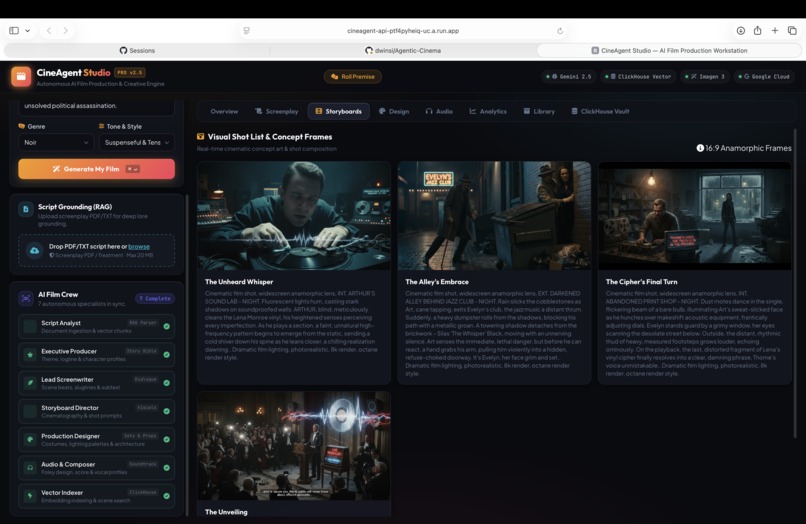The image size is (806, 524).
Task: Click the page reader icon in the address bar
Action: 247,31
